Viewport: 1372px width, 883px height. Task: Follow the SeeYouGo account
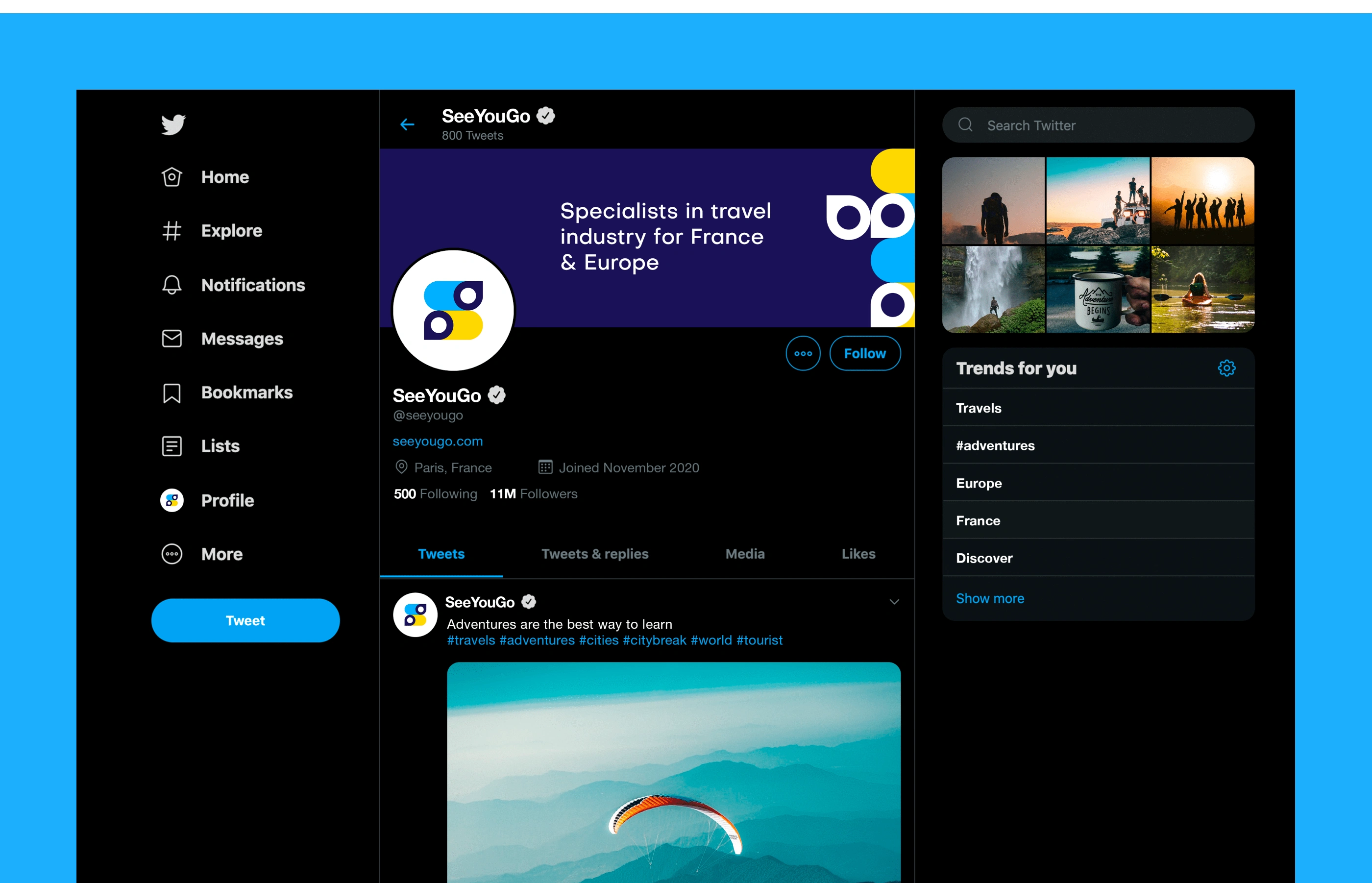pos(864,353)
